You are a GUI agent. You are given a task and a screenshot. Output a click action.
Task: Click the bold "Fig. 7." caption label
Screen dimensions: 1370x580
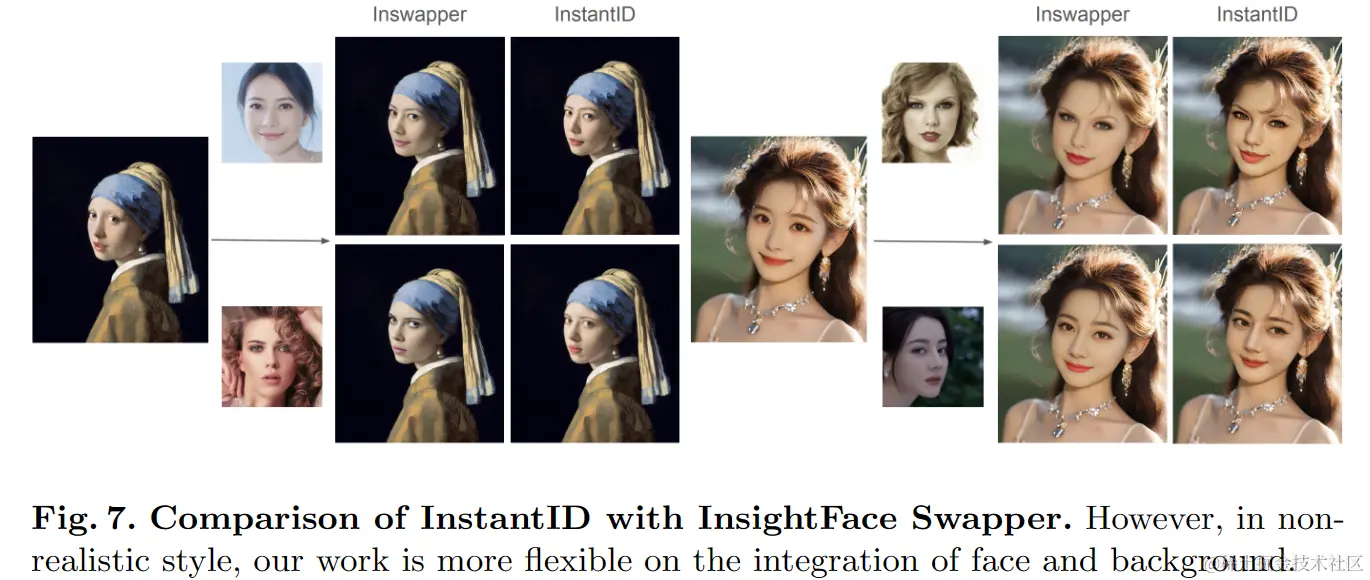(x=84, y=518)
